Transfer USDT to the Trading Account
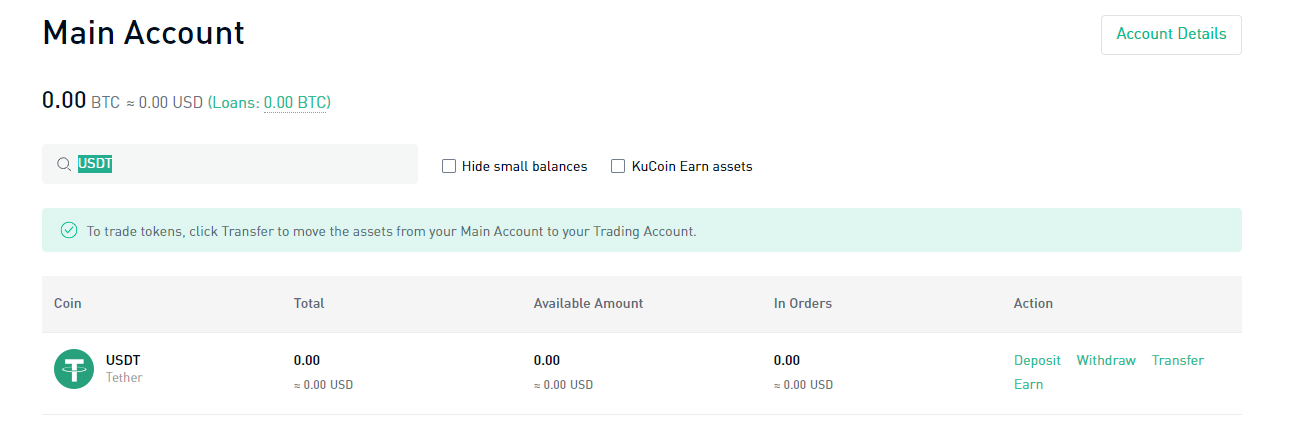The height and width of the screenshot is (434, 1302). tap(1177, 360)
